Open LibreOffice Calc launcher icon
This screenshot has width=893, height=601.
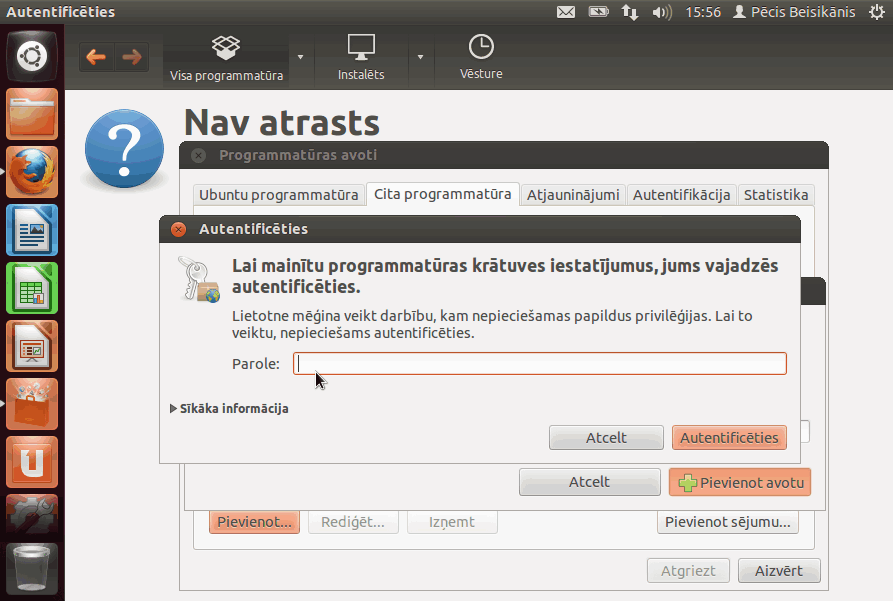(32, 288)
